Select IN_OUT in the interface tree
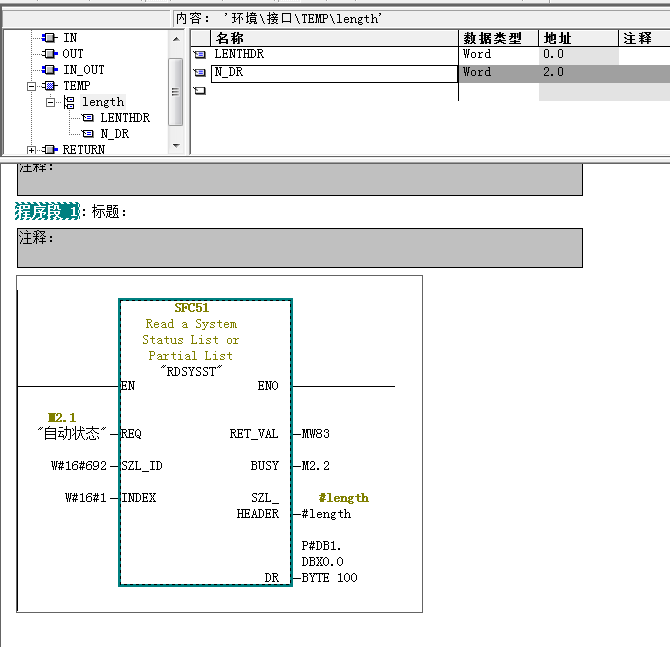Viewport: 670px width, 647px height. pyautogui.click(x=84, y=70)
